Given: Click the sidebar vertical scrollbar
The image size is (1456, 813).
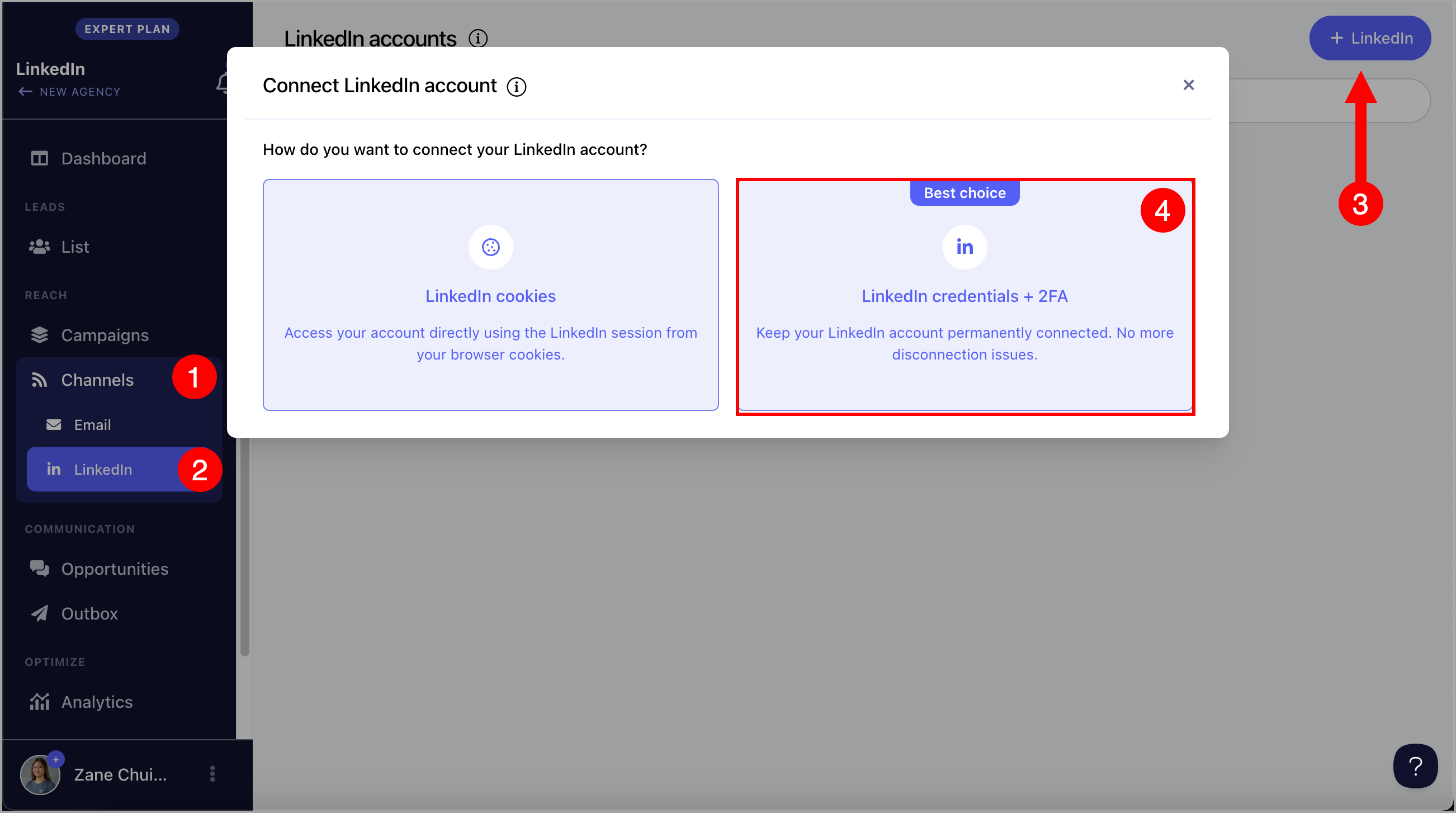Looking at the screenshot, I should tap(245, 546).
